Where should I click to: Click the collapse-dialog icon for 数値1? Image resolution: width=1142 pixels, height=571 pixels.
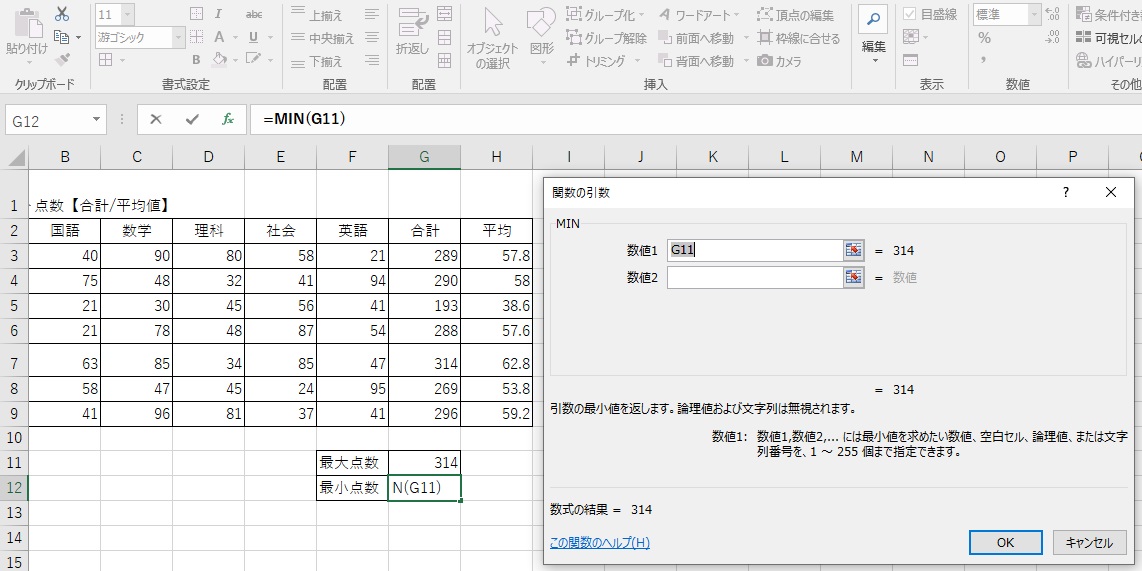pos(854,251)
